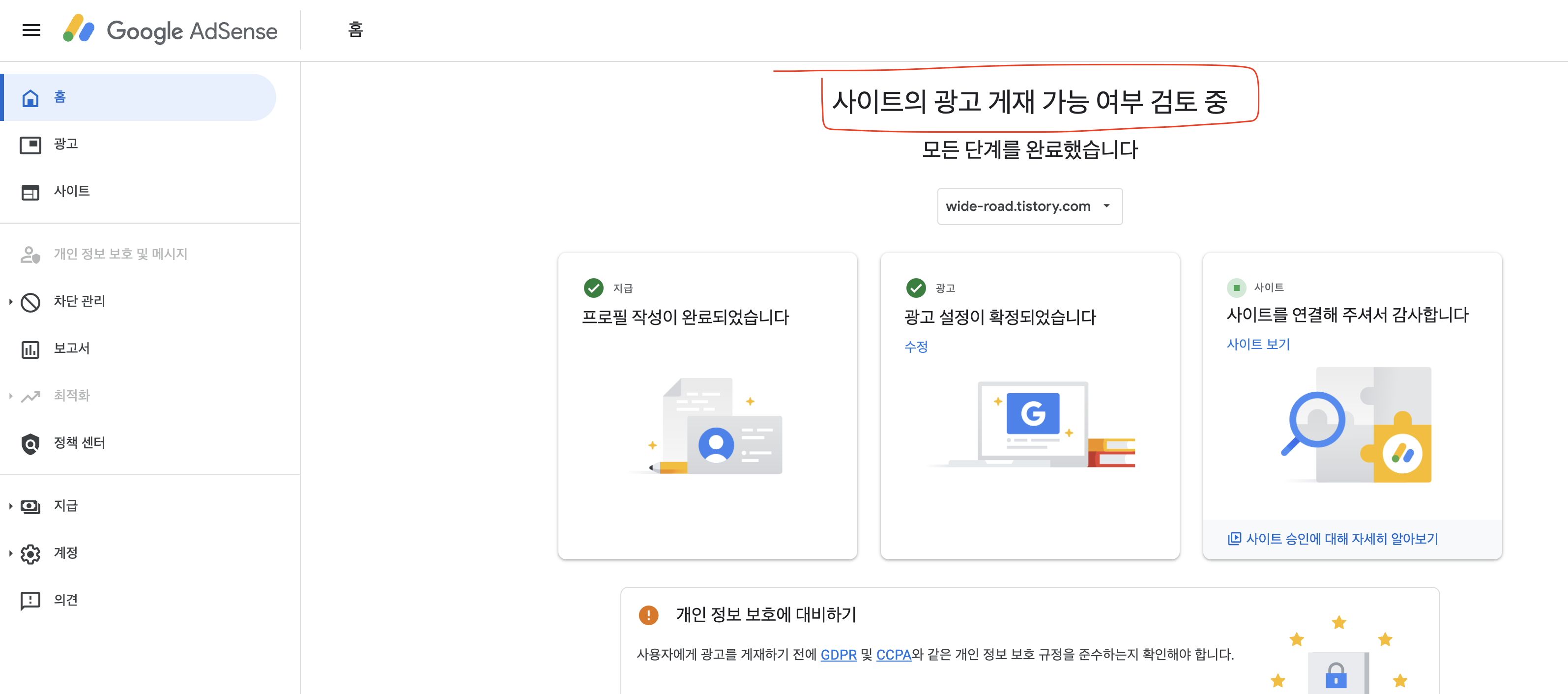
Task: Open the wide-road.tistory.com site dropdown
Action: [x=1030, y=206]
